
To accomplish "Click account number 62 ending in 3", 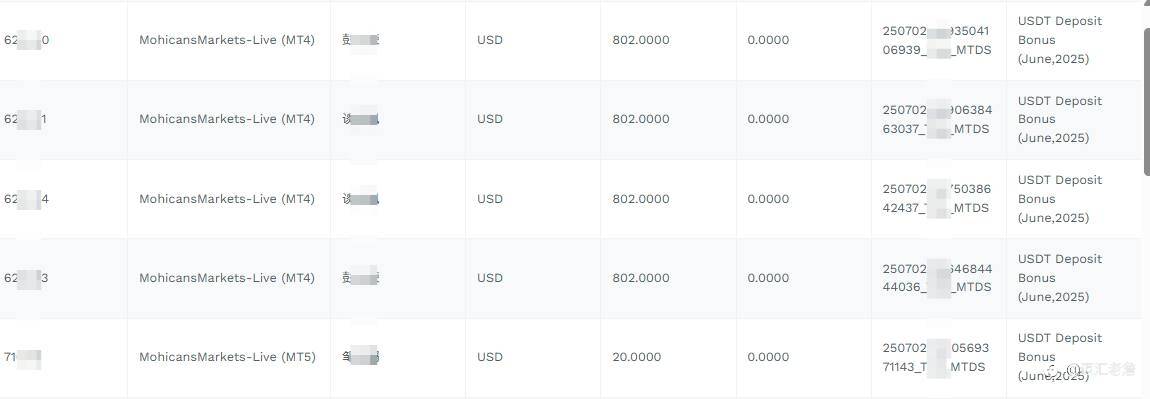I will point(26,278).
